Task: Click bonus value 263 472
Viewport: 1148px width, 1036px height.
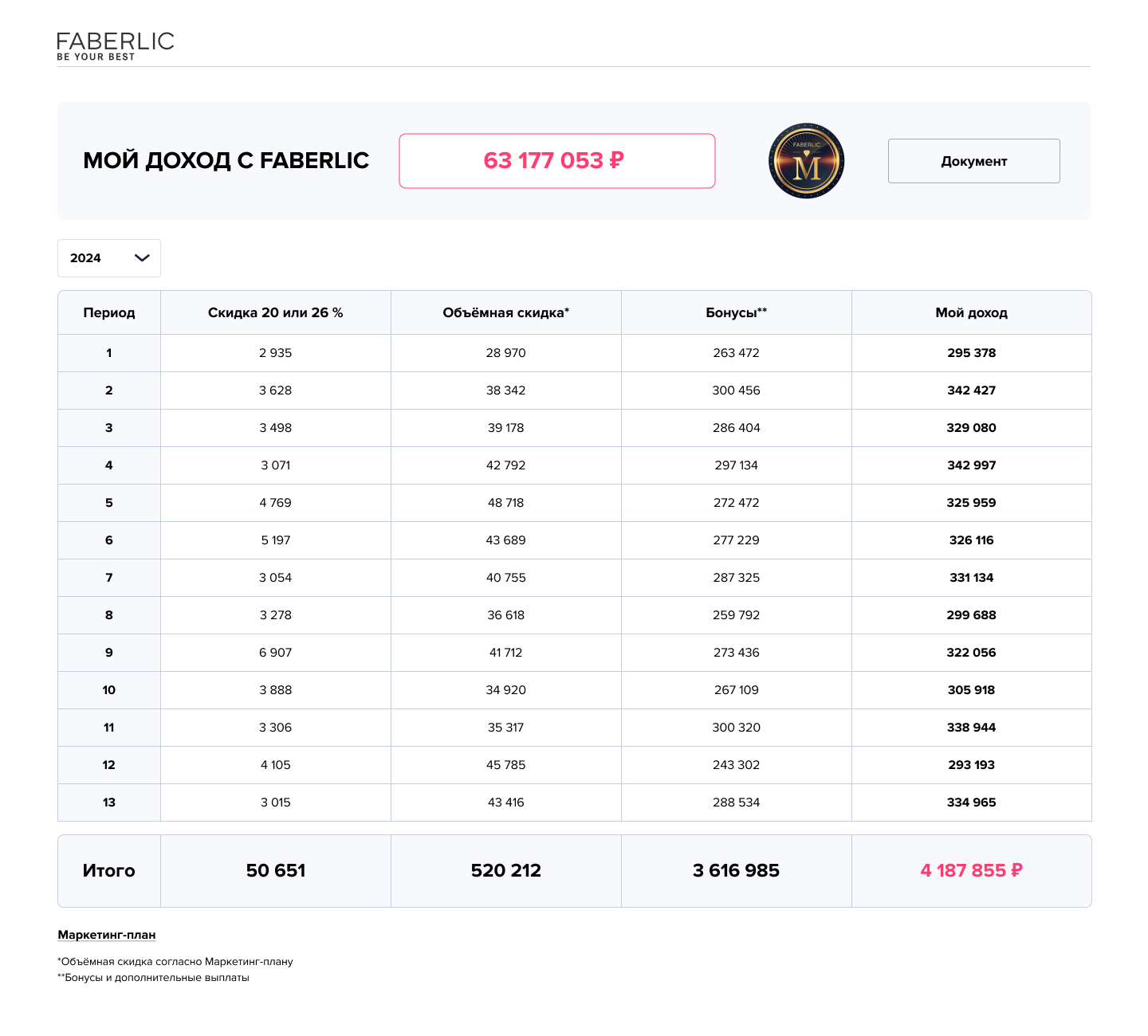Action: point(737,353)
